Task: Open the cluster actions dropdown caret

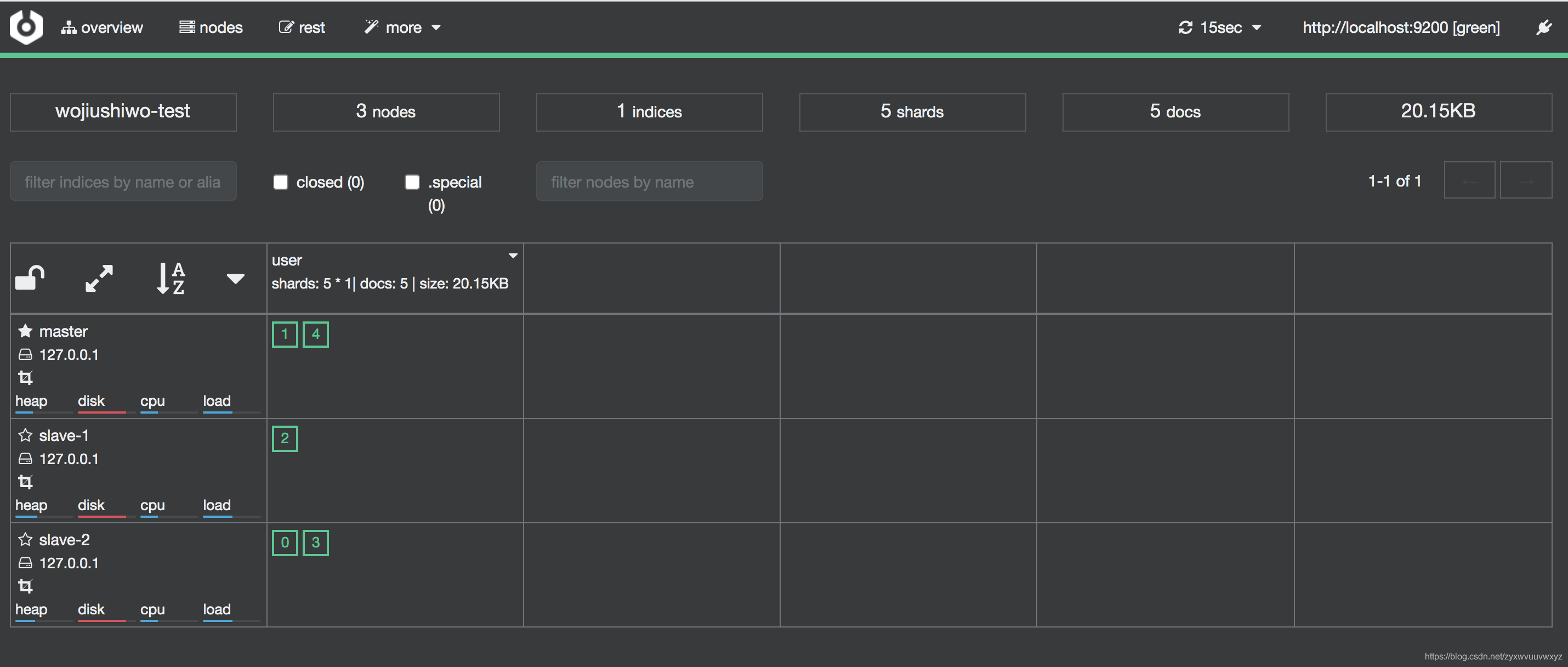Action: click(236, 279)
